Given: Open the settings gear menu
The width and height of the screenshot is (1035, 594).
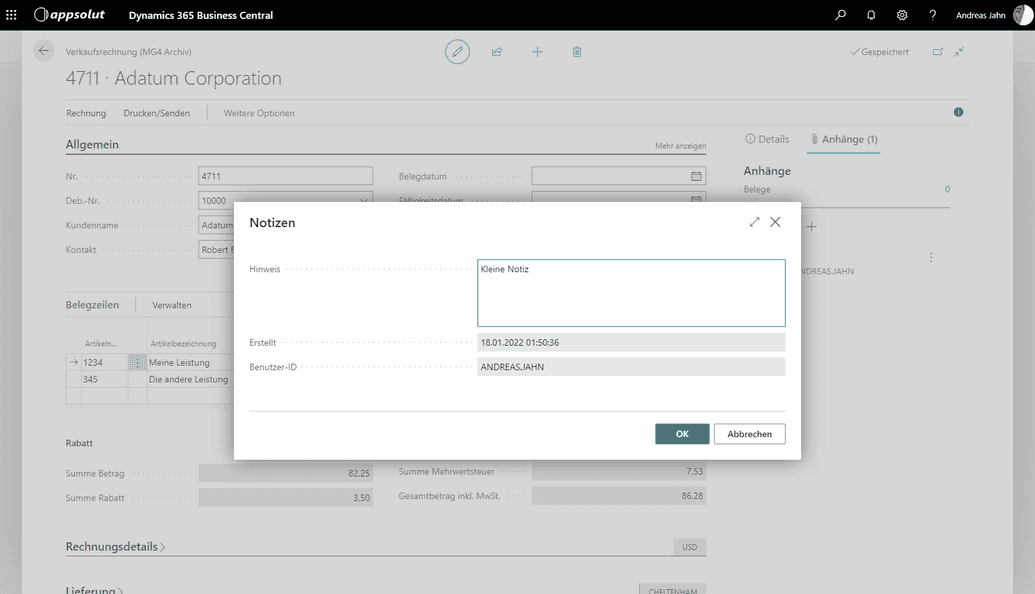Looking at the screenshot, I should [902, 15].
